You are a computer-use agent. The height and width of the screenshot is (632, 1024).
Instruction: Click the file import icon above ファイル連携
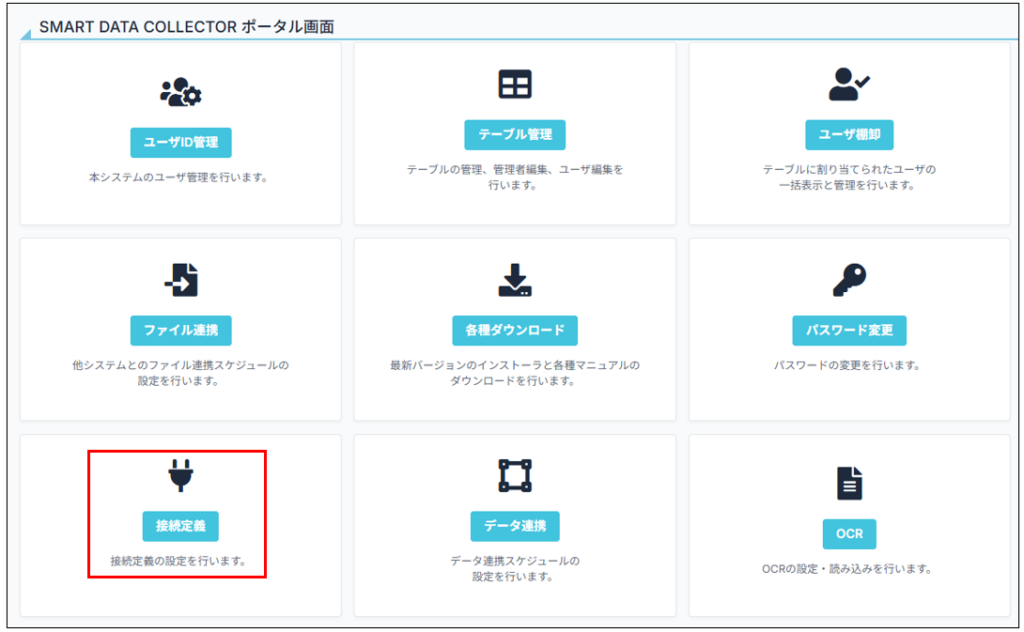click(x=180, y=281)
